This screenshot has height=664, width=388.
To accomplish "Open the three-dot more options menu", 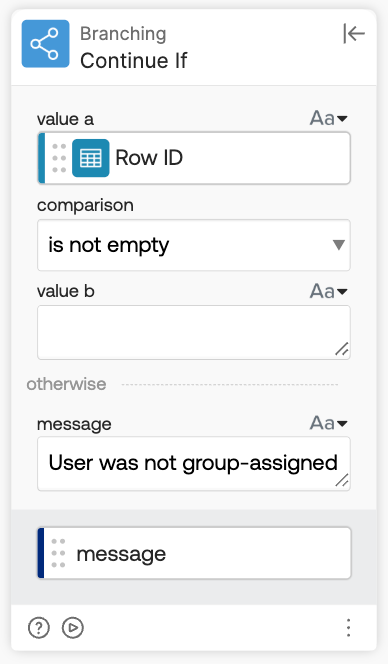I will click(348, 628).
